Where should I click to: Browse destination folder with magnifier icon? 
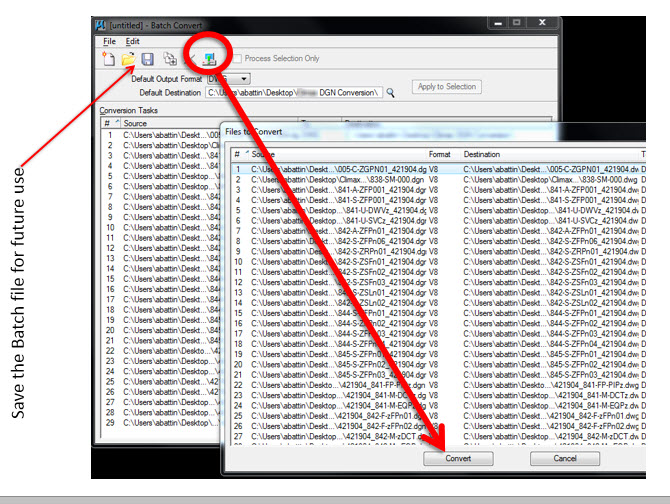pyautogui.click(x=392, y=92)
